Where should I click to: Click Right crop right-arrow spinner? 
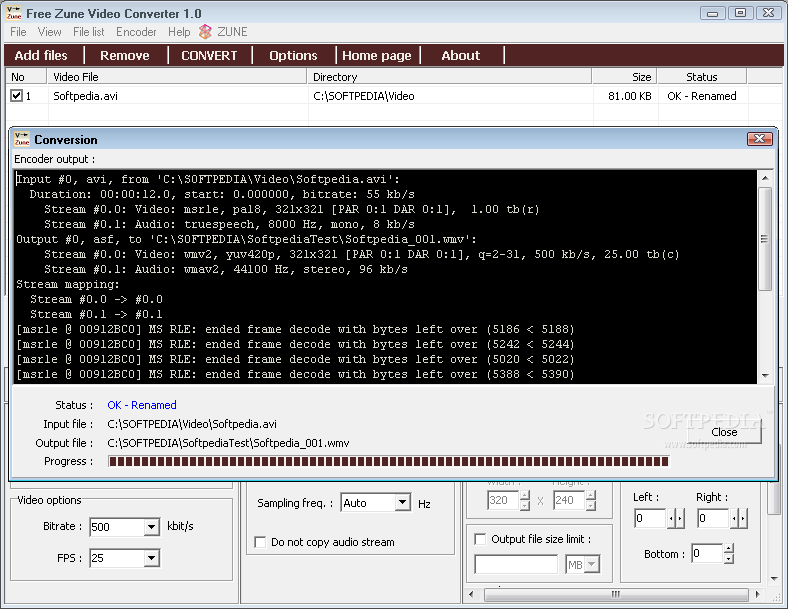(743, 518)
